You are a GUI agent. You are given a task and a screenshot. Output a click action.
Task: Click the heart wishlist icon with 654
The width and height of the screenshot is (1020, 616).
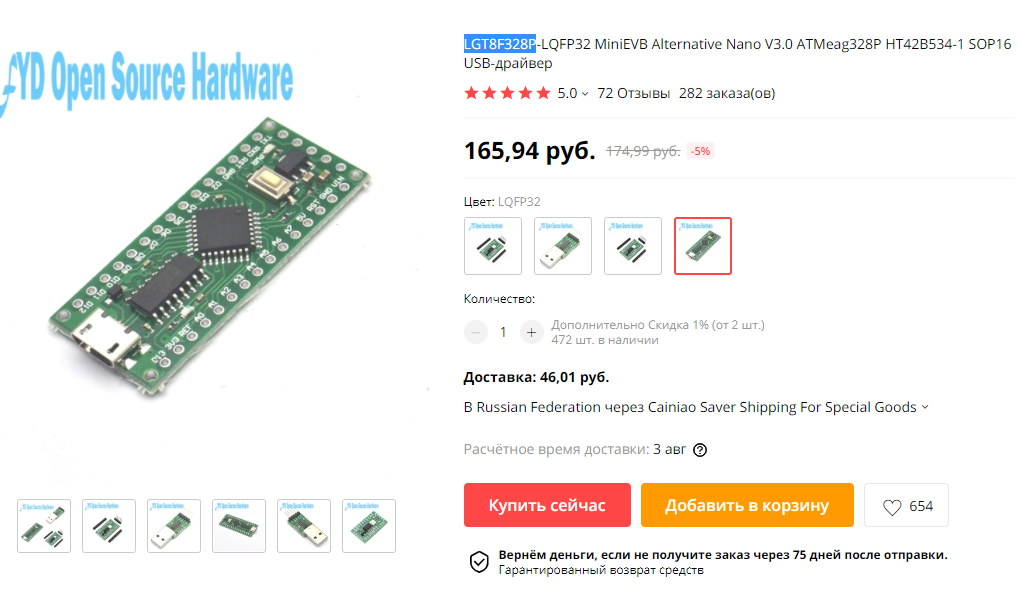click(x=892, y=507)
